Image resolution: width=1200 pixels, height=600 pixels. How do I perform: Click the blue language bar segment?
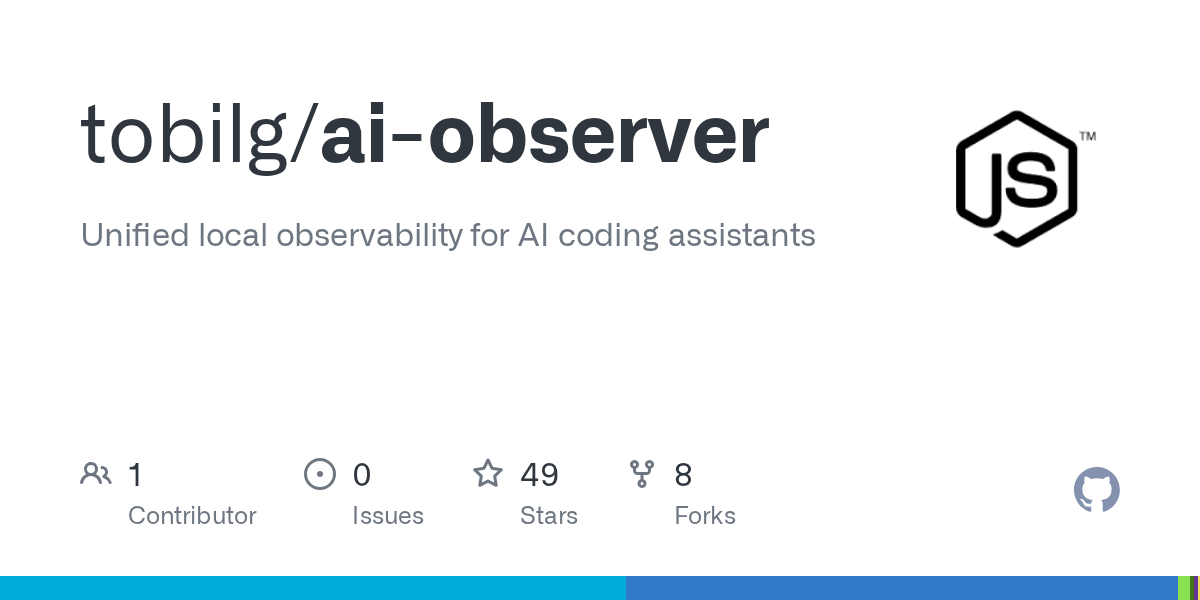tap(900, 588)
